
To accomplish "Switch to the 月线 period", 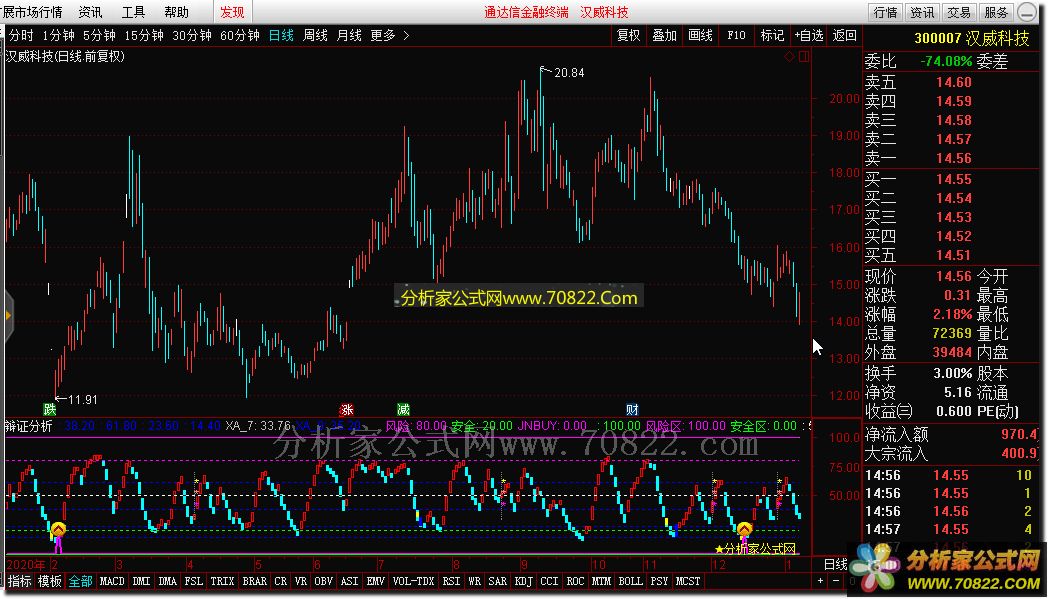I will coord(349,35).
